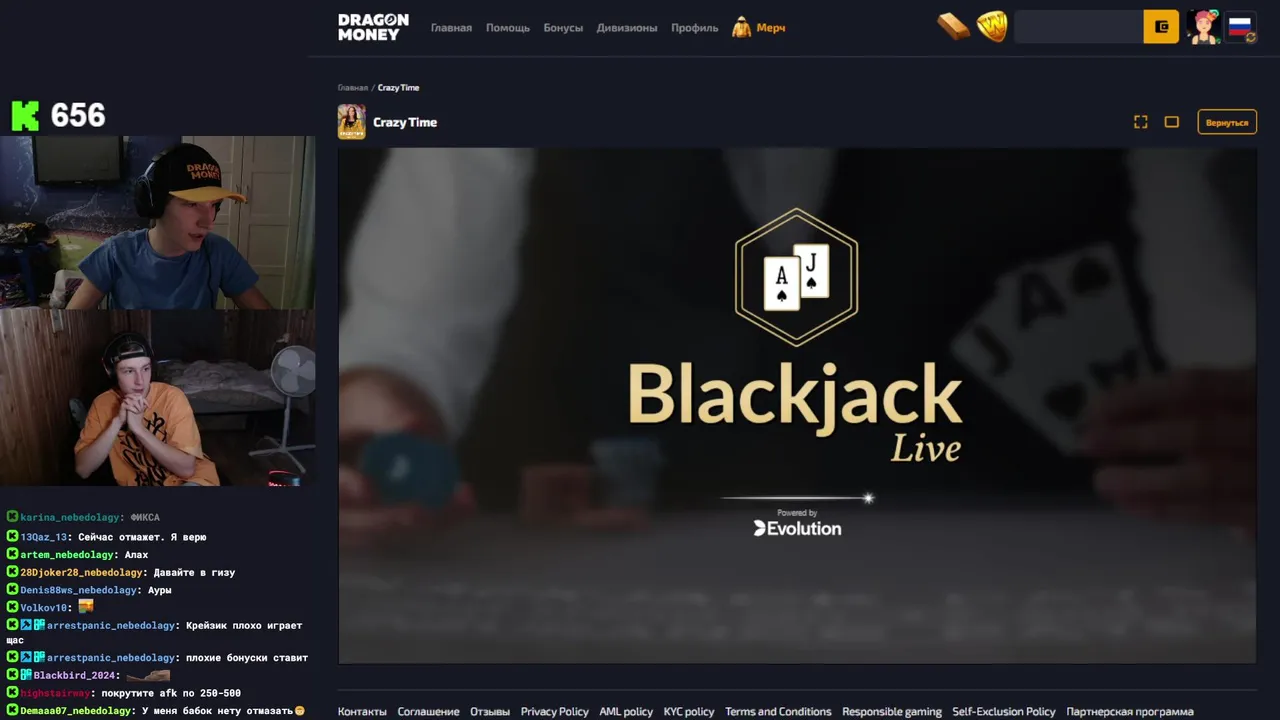
Task: Click the balance display field
Action: tap(1079, 27)
